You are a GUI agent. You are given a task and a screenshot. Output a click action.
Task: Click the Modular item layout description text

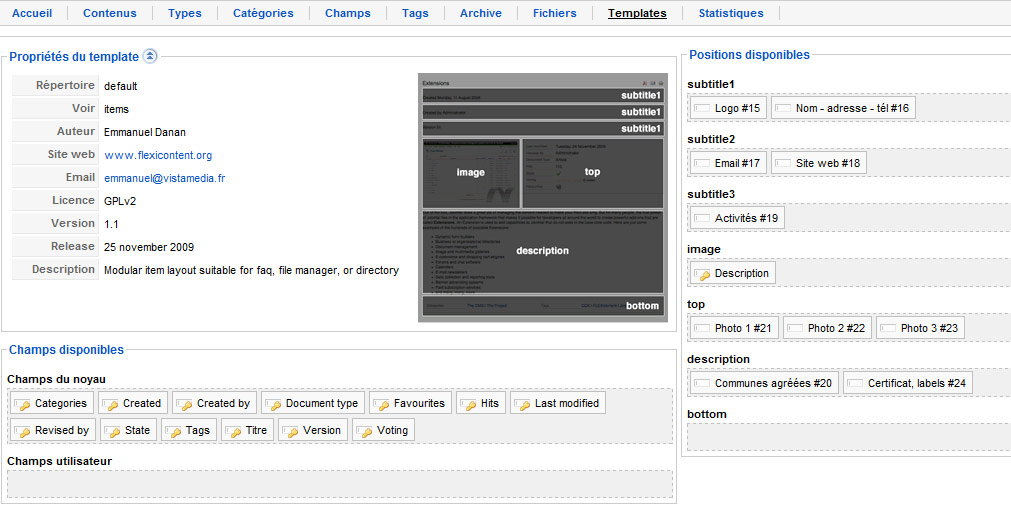(x=251, y=271)
